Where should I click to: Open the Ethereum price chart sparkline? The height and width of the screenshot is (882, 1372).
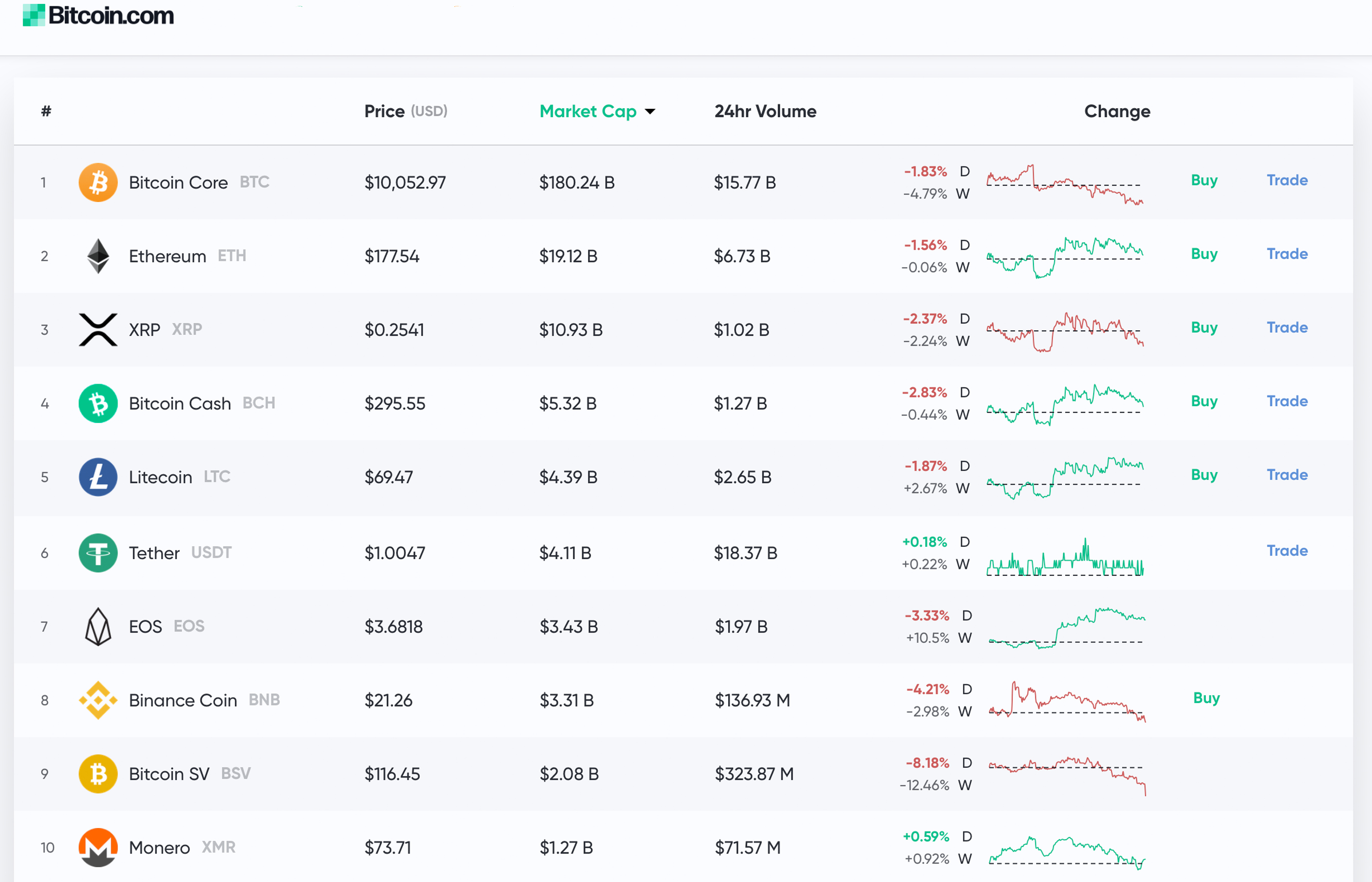pyautogui.click(x=1065, y=257)
